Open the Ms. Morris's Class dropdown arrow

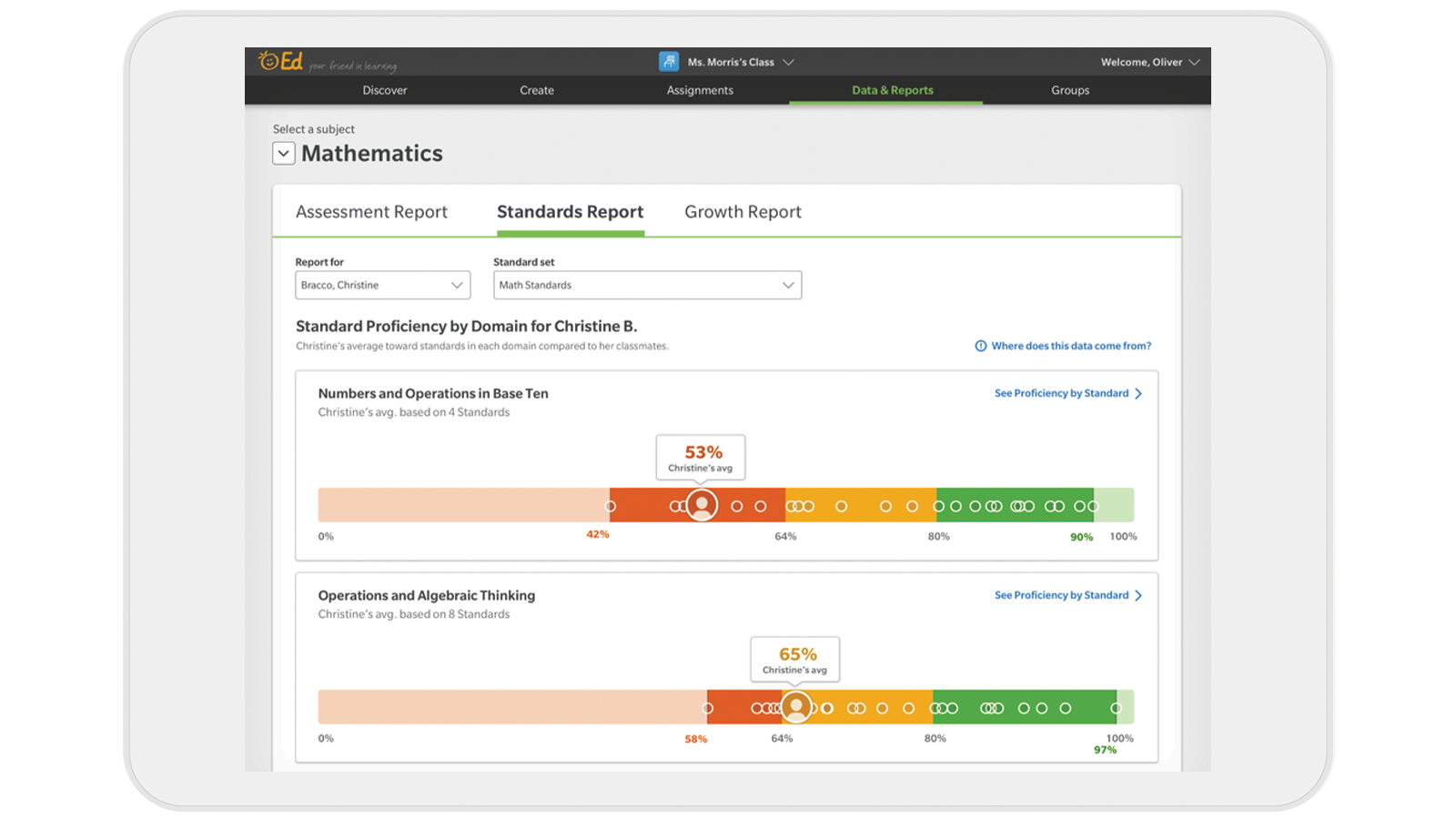[x=788, y=63]
